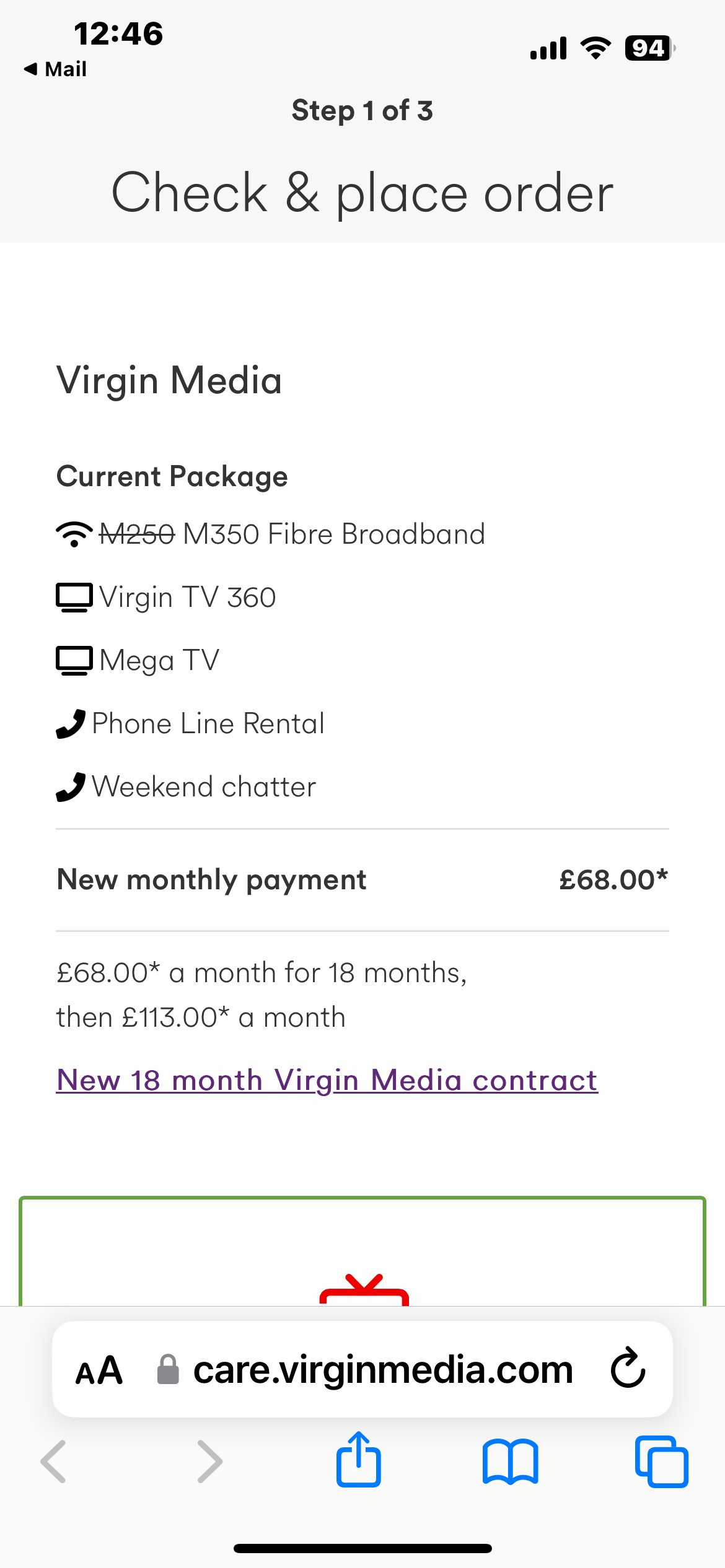Go forward with the right chevron
The width and height of the screenshot is (725, 1568).
point(209,1461)
